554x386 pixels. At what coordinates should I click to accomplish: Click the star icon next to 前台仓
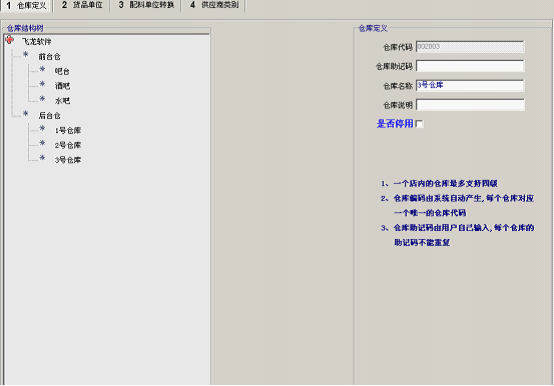(25, 54)
